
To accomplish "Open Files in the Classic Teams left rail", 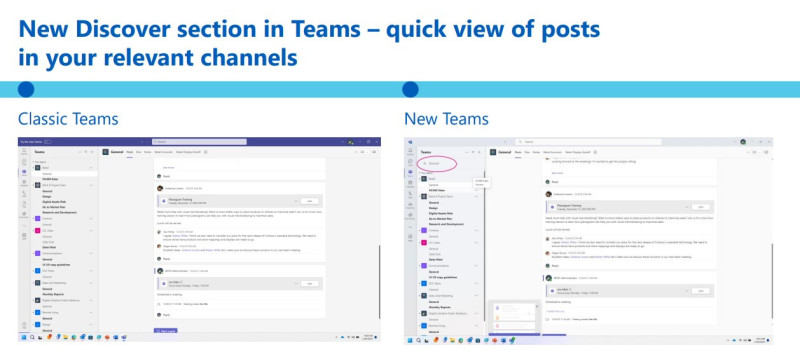I will pos(24,204).
